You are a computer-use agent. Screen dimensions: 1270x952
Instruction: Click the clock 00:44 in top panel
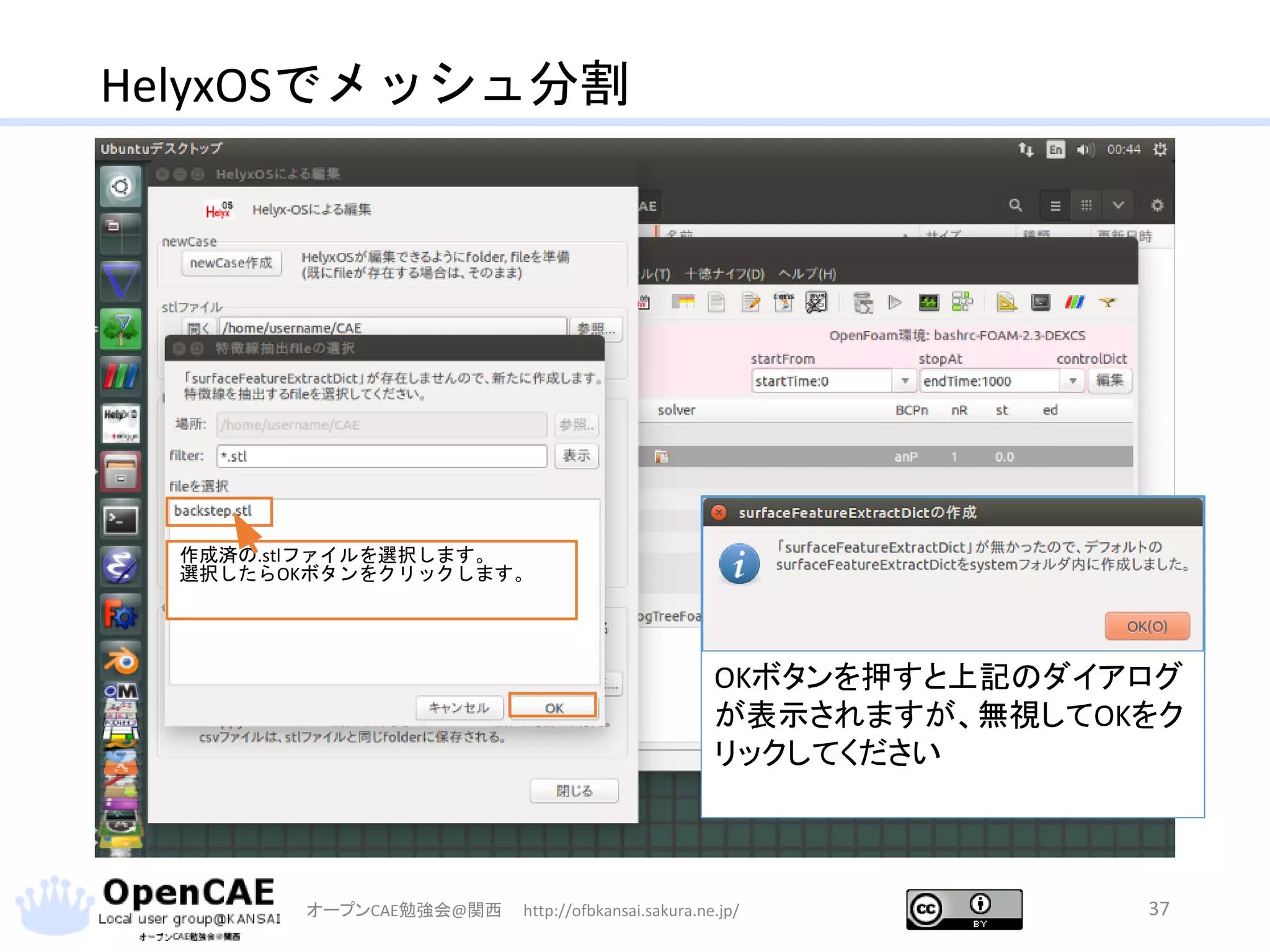click(1124, 149)
